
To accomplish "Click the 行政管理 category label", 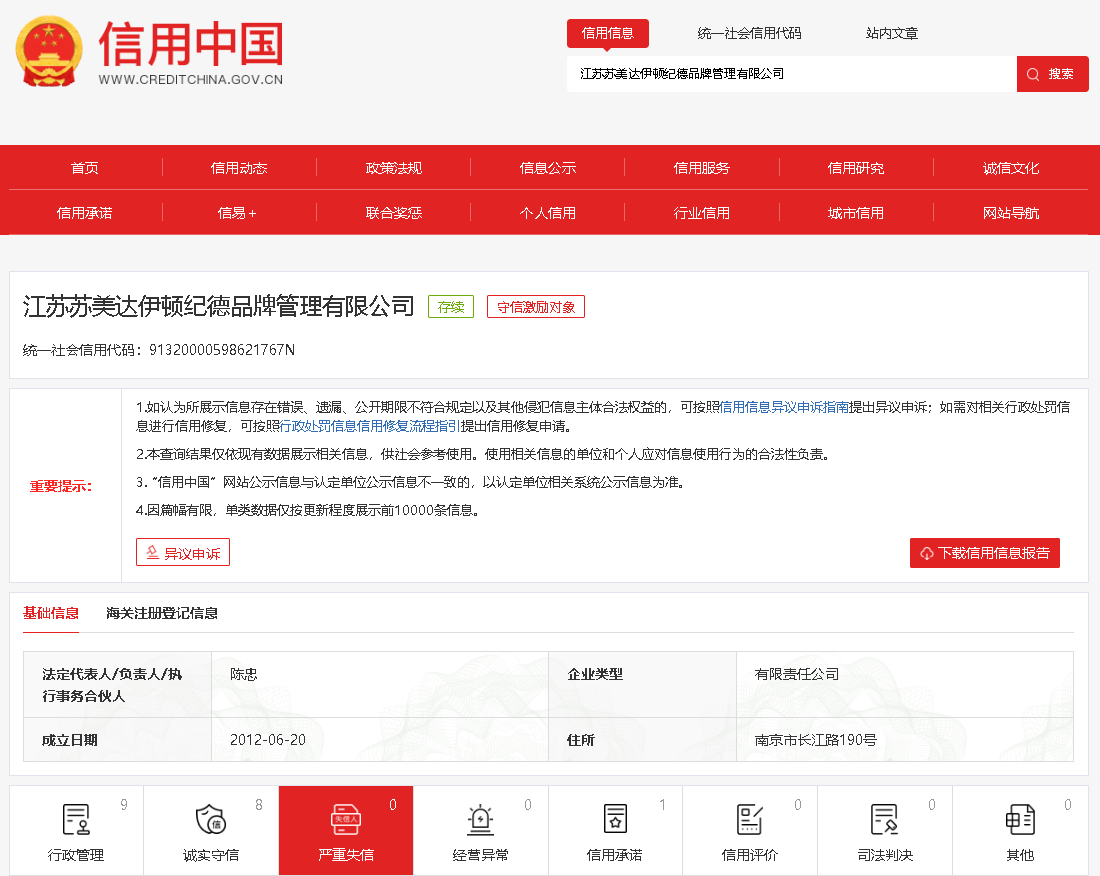I will tap(76, 855).
